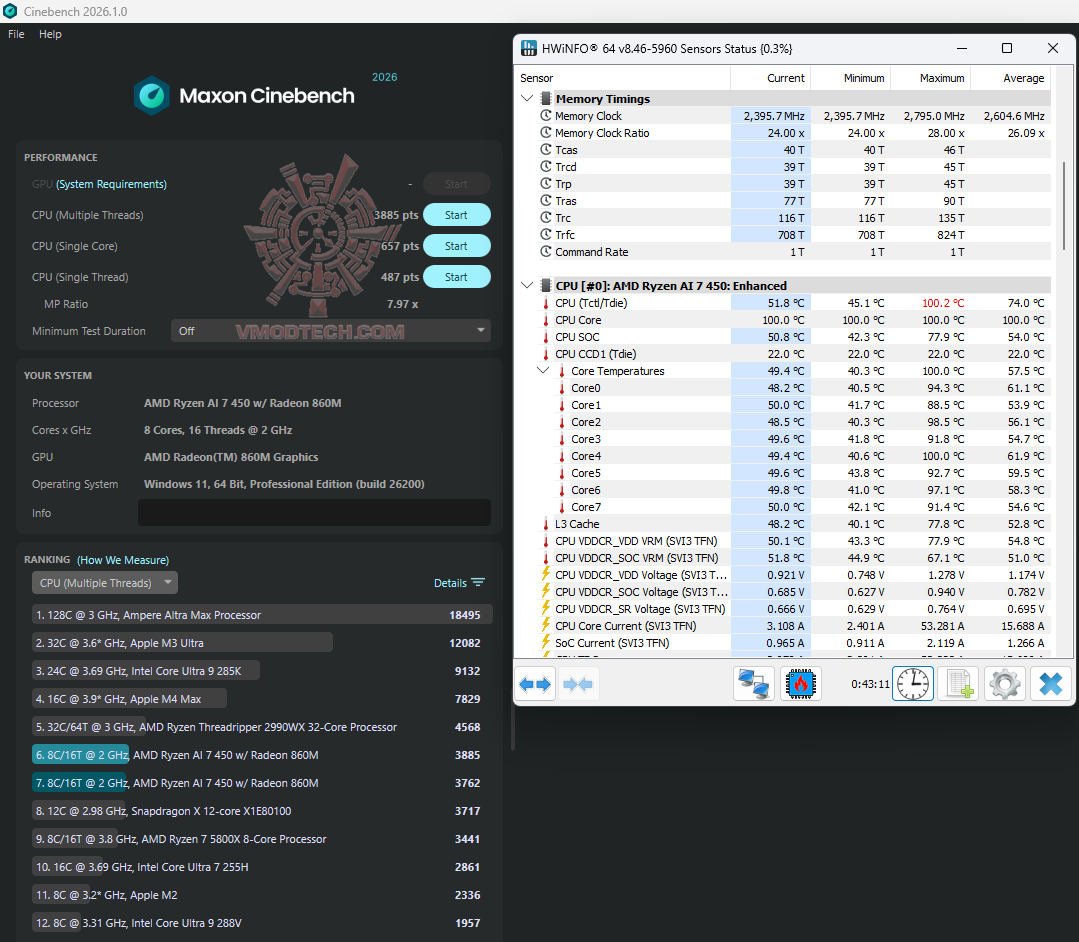This screenshot has height=942, width=1079.
Task: Click the HWiNFO app icon in its title bar
Action: click(528, 48)
